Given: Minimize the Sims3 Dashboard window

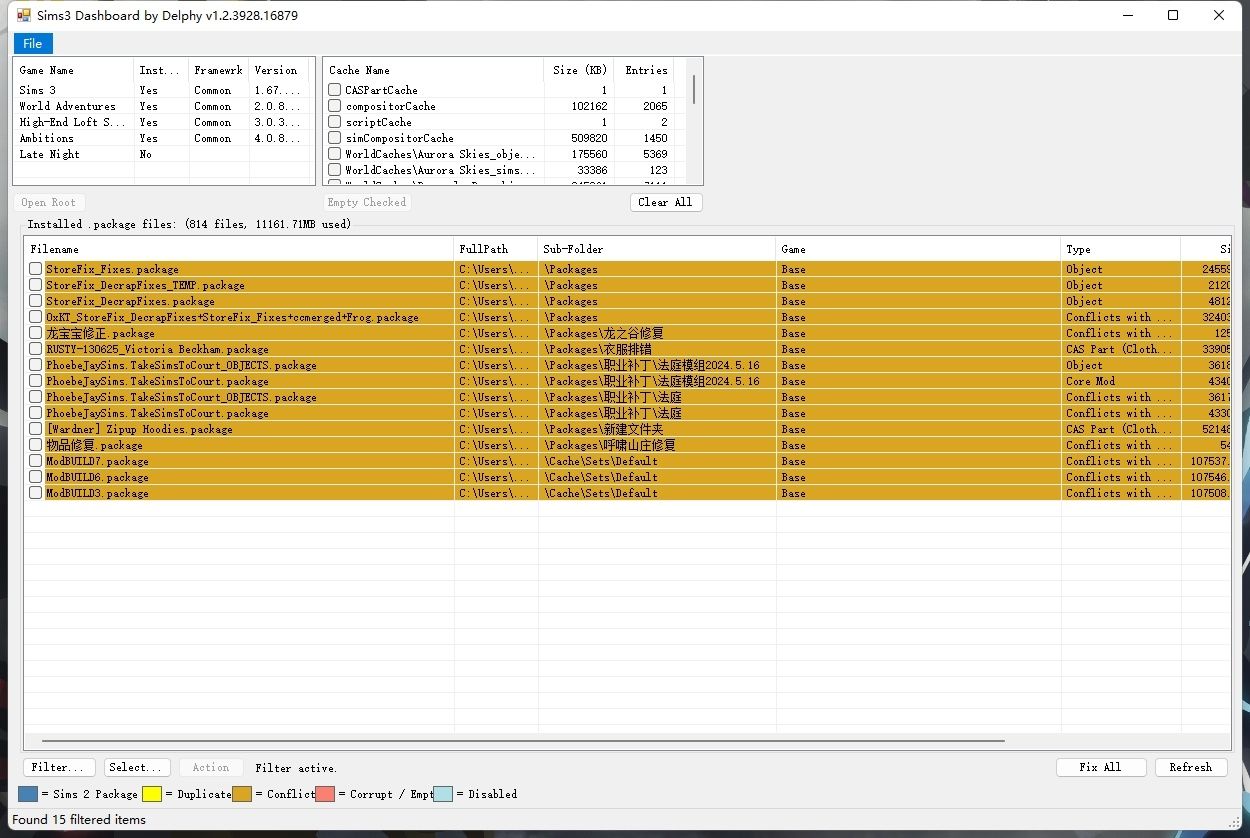Looking at the screenshot, I should pos(1127,15).
